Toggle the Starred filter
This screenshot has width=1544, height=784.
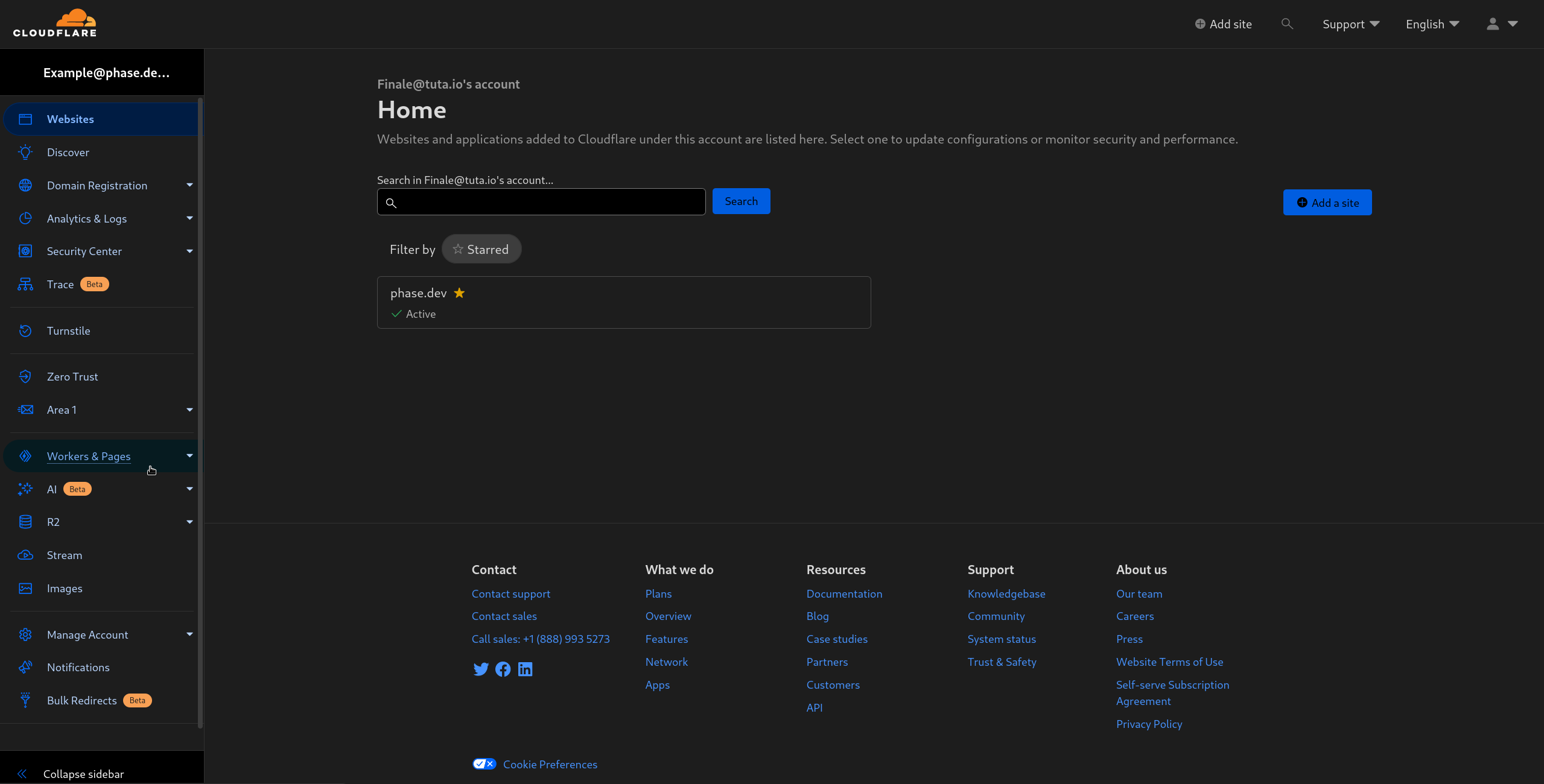coord(481,248)
